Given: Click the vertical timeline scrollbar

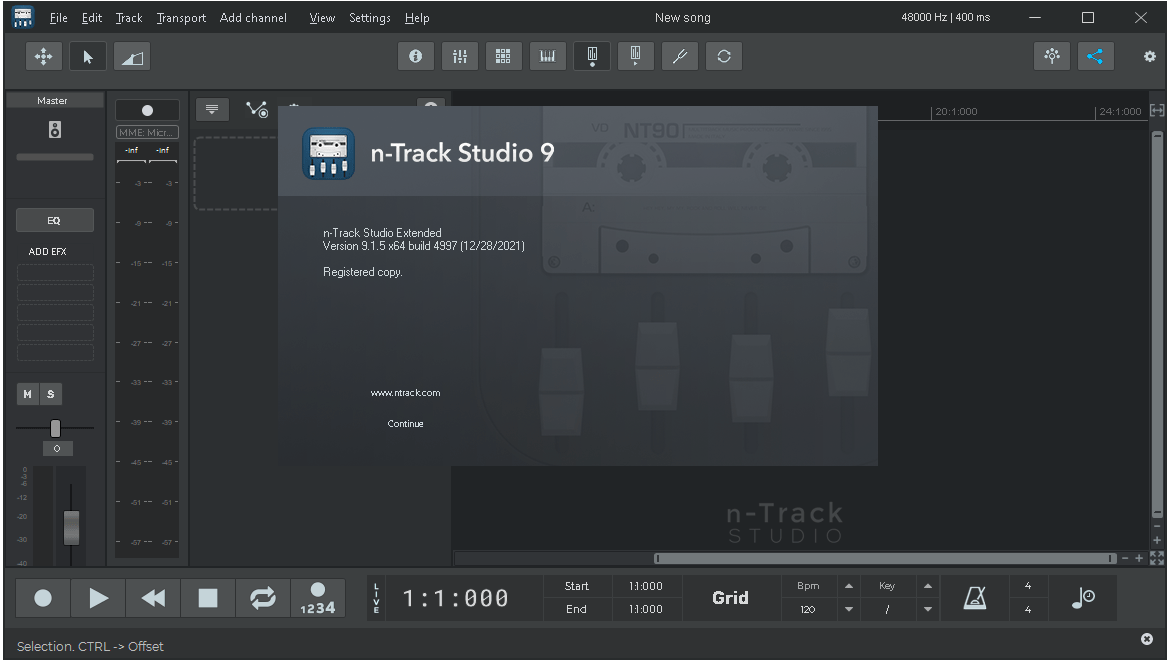Looking at the screenshot, I should click(x=1157, y=325).
